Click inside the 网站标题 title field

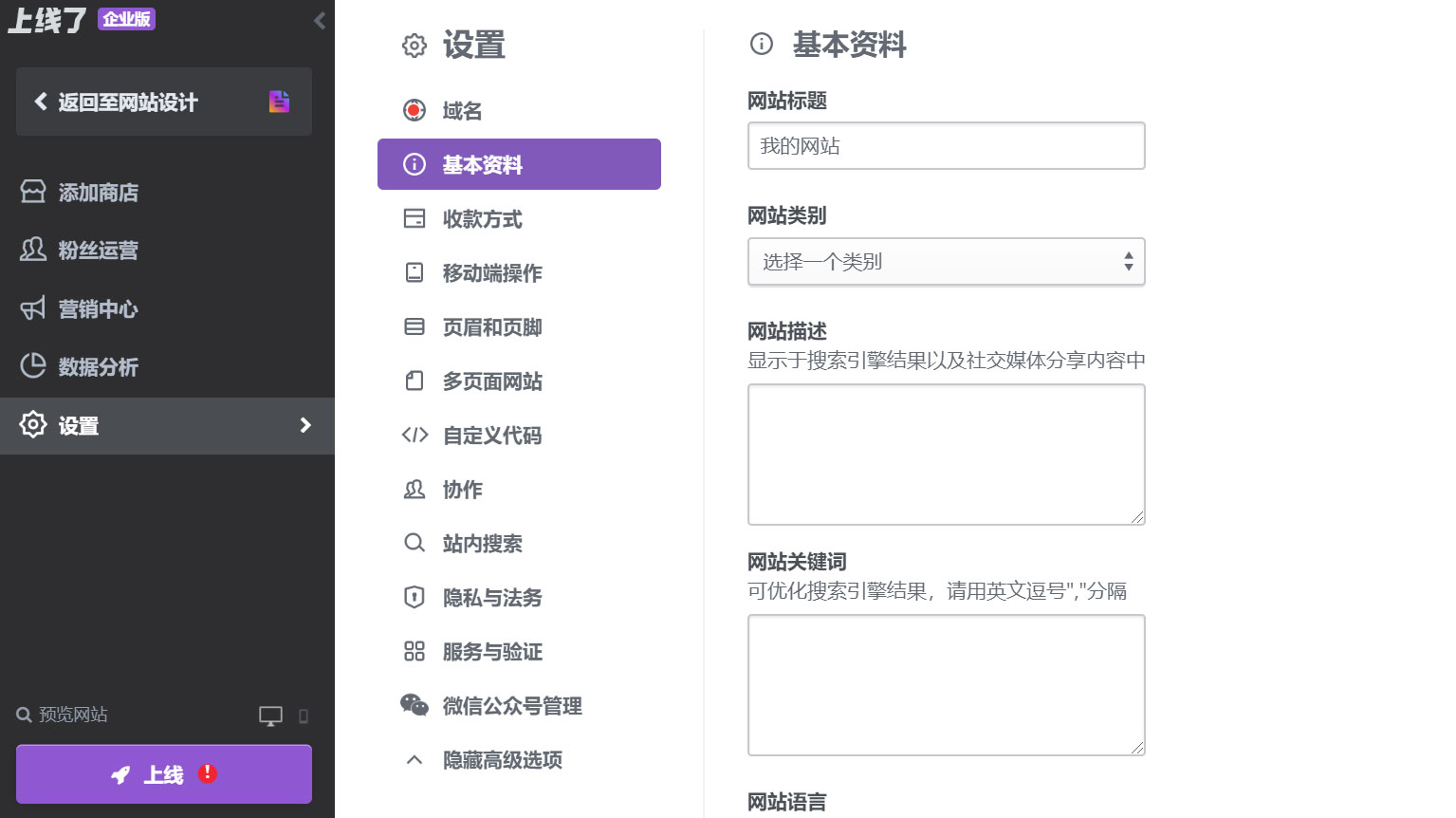coord(946,145)
